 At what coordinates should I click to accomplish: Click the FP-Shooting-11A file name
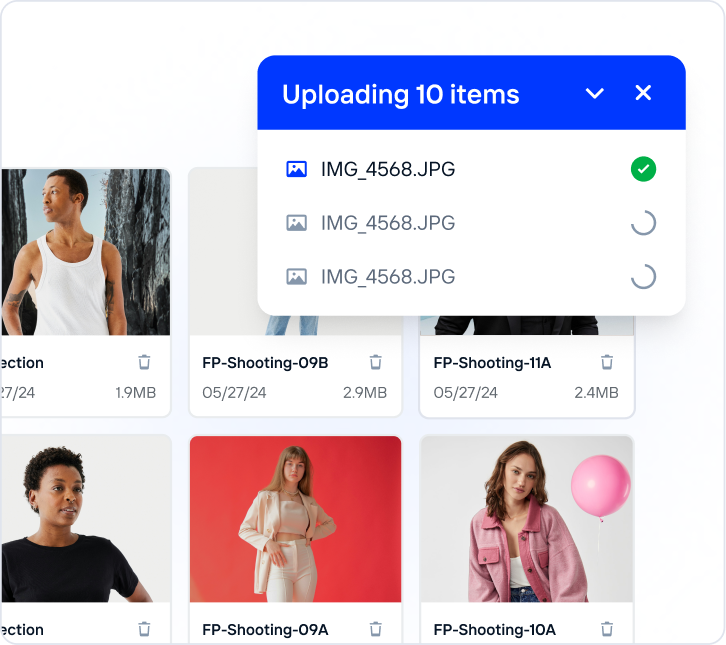point(492,363)
